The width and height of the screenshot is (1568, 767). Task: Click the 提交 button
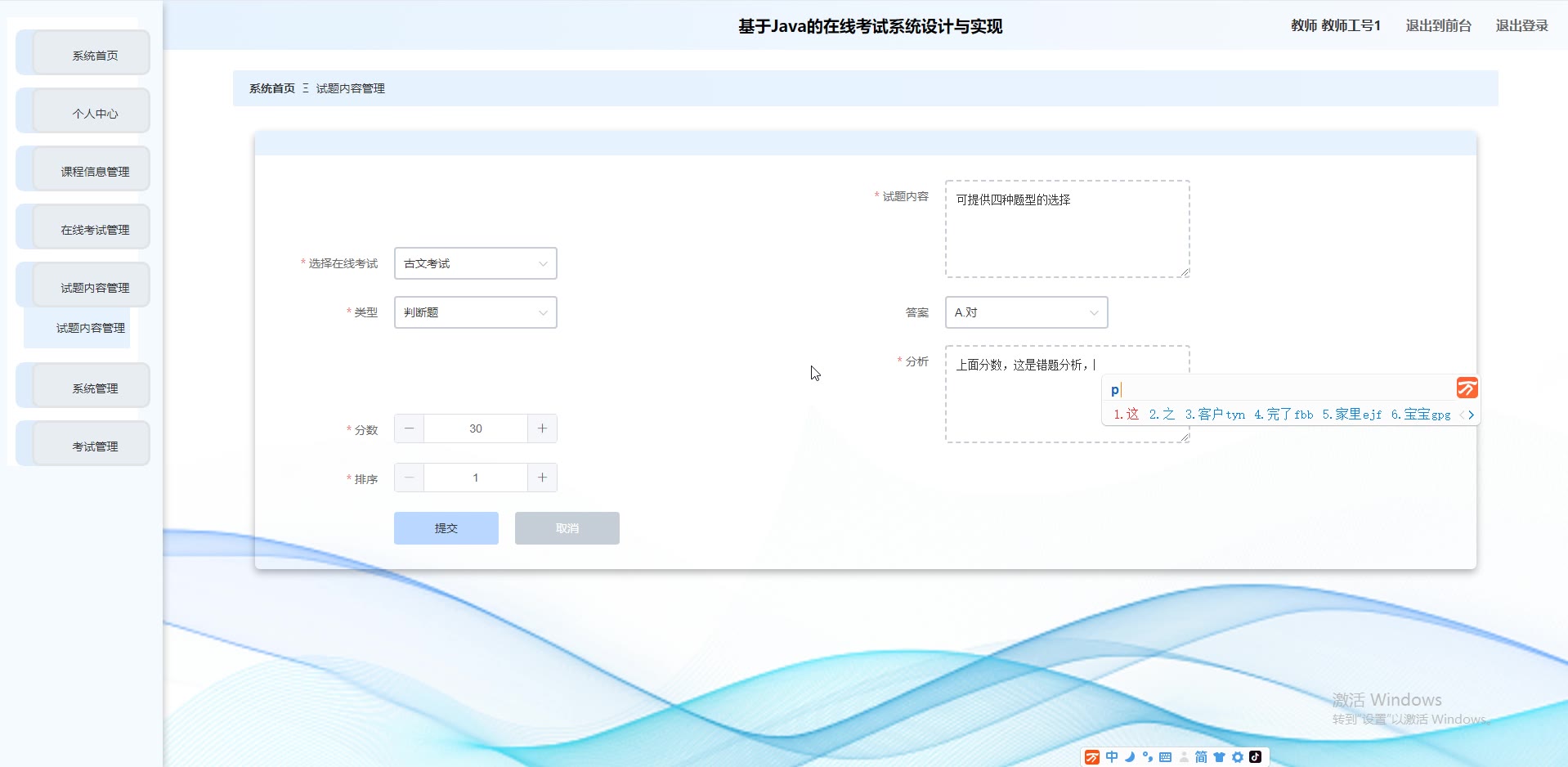pyautogui.click(x=446, y=528)
